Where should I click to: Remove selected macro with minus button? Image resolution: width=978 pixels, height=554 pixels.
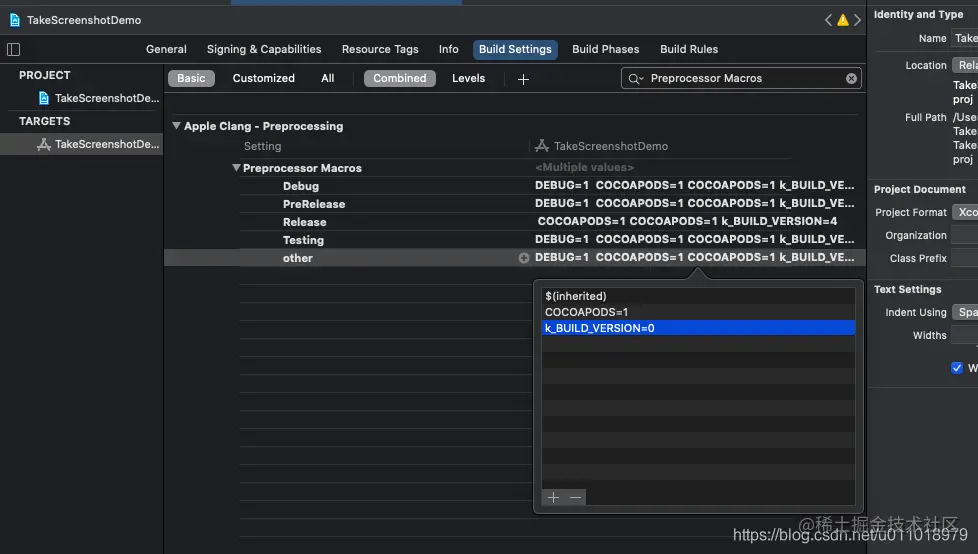click(575, 497)
